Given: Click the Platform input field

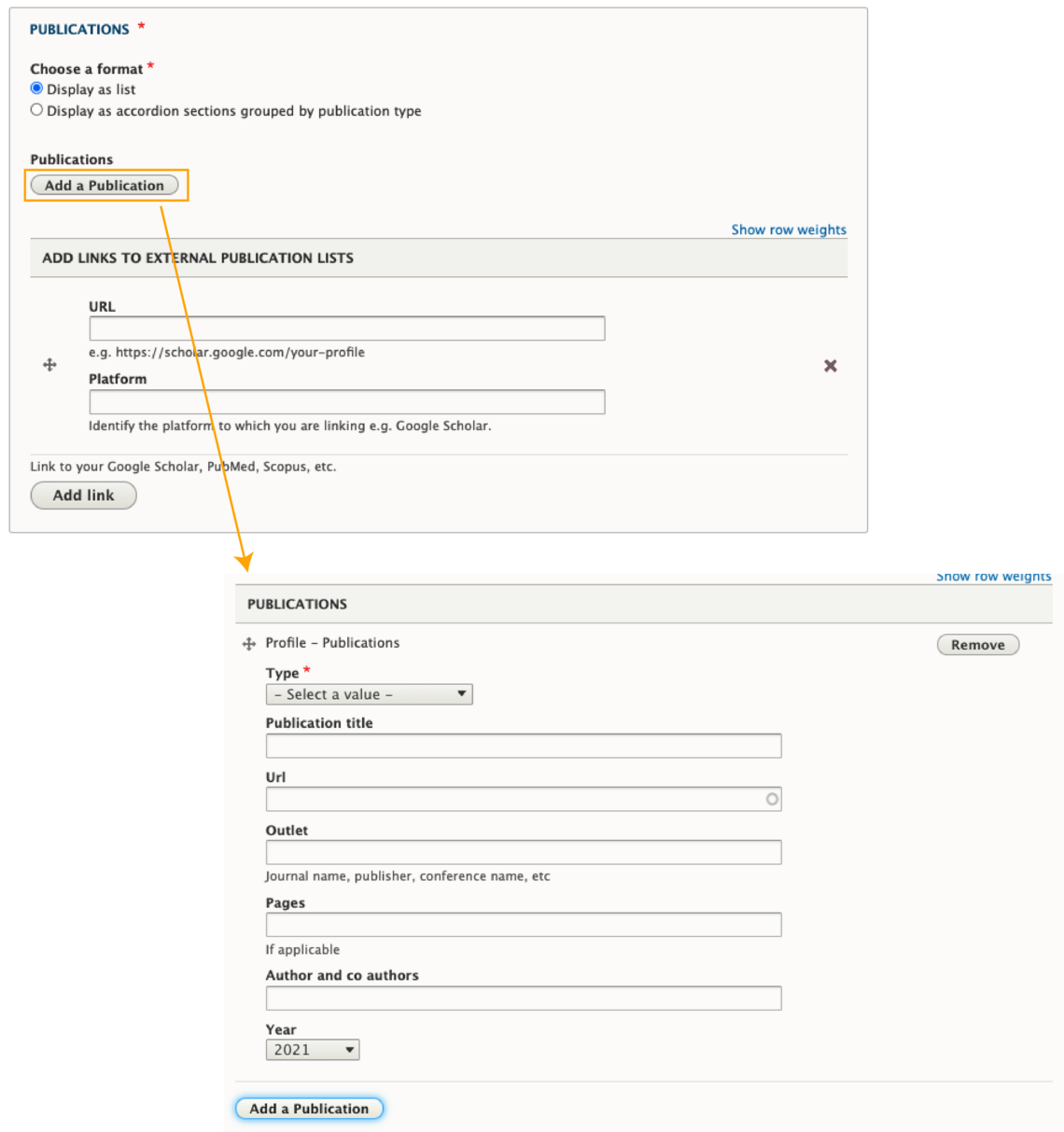Looking at the screenshot, I should click(x=346, y=401).
